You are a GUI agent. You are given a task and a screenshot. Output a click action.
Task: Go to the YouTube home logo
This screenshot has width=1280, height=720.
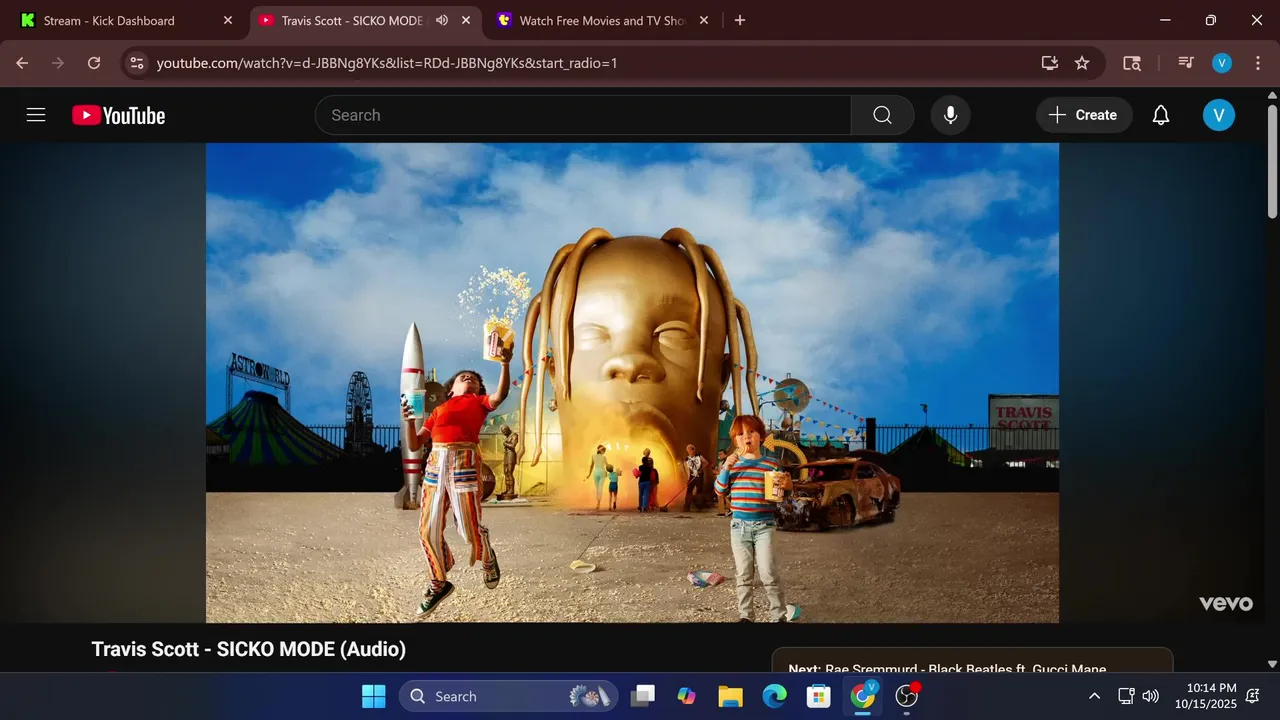118,115
